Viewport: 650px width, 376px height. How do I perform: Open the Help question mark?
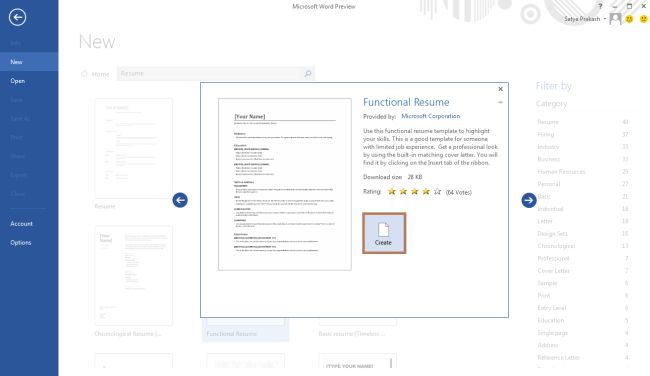tap(600, 6)
